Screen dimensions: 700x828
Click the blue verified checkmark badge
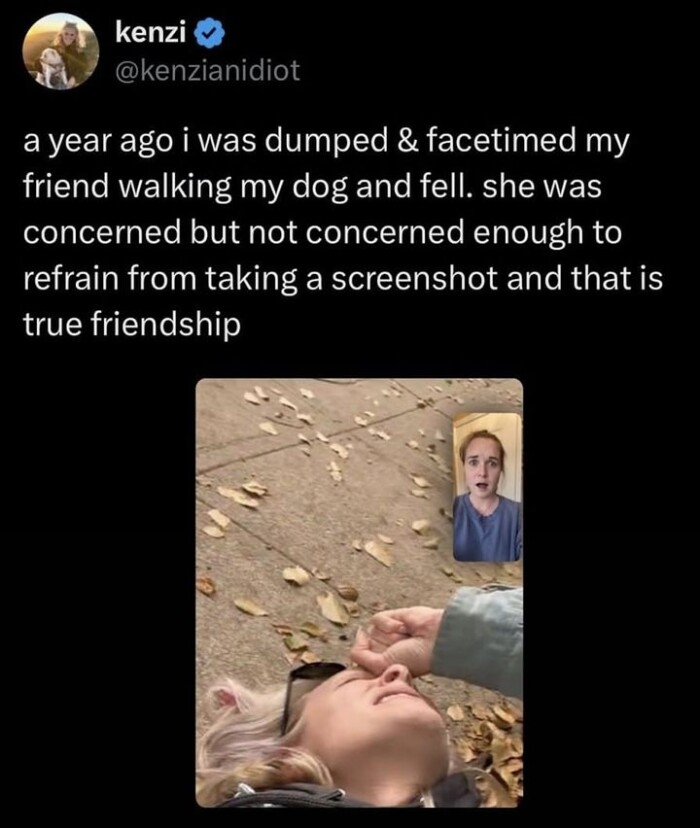pos(210,34)
